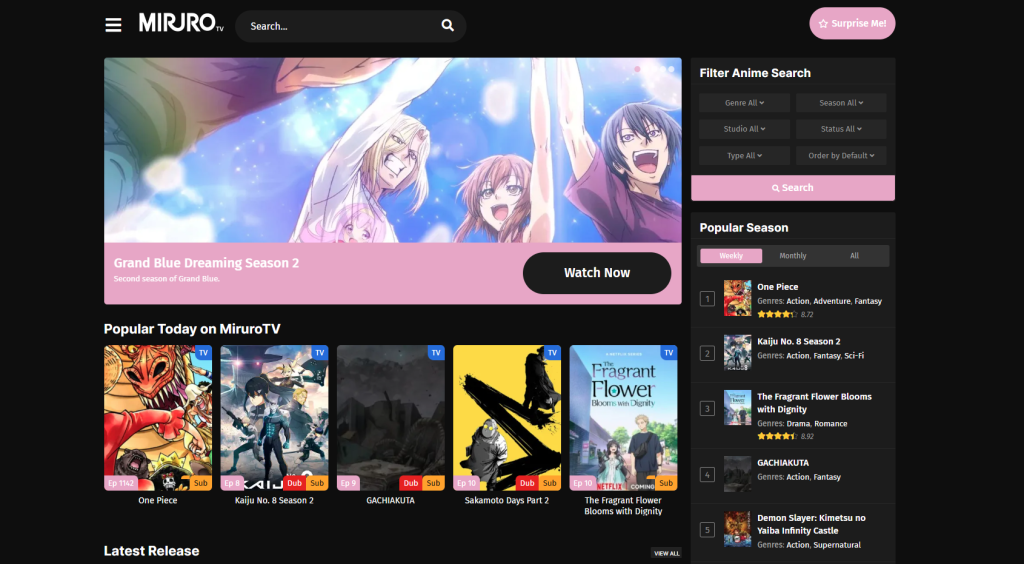Click the star rating for Fragrant Flower

[x=777, y=437]
